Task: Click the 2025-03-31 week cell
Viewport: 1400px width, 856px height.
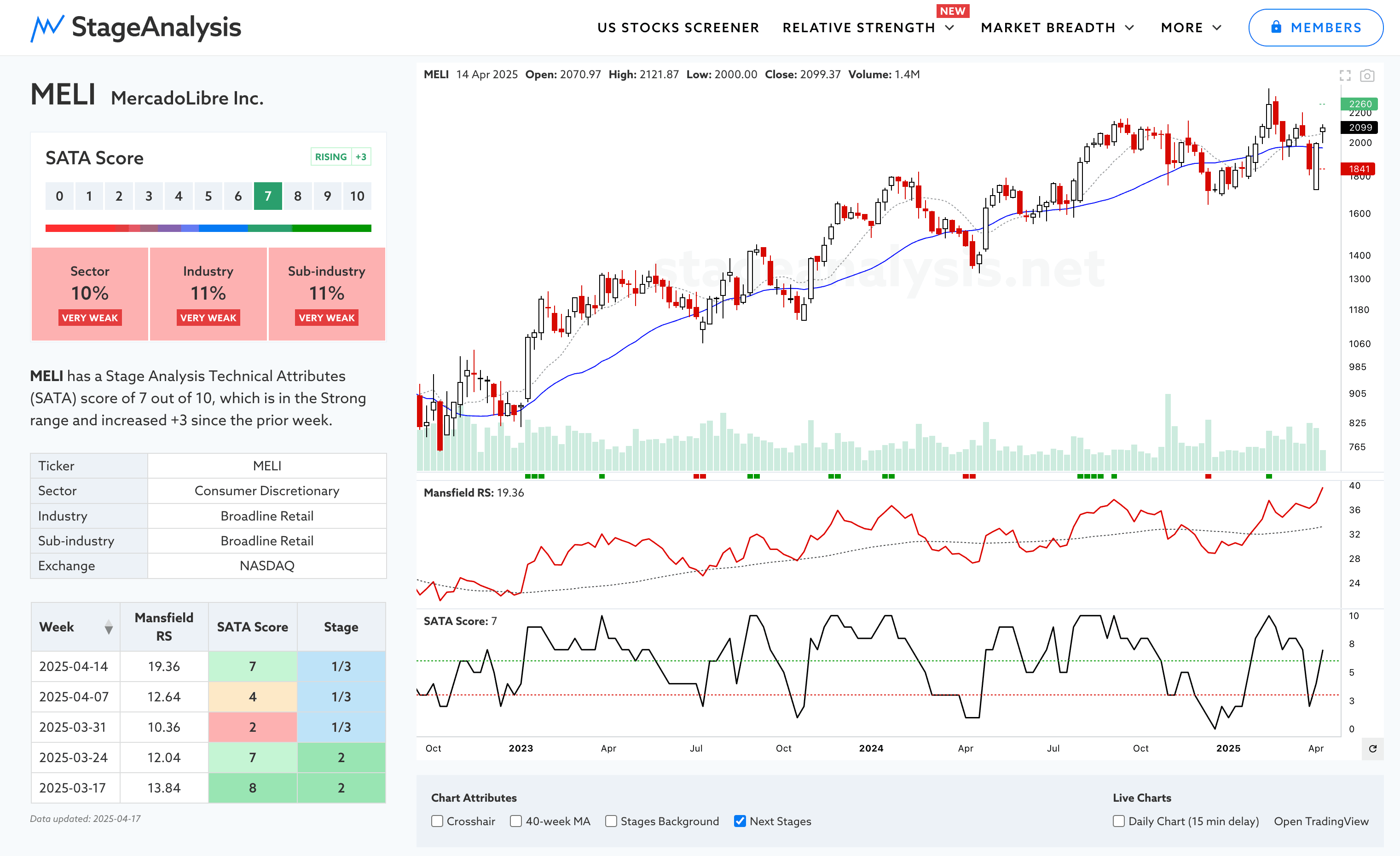Action: tap(75, 727)
